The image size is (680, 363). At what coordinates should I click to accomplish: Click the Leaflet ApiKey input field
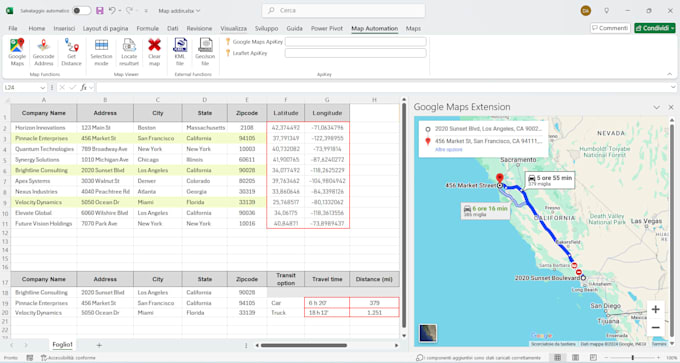(356, 53)
